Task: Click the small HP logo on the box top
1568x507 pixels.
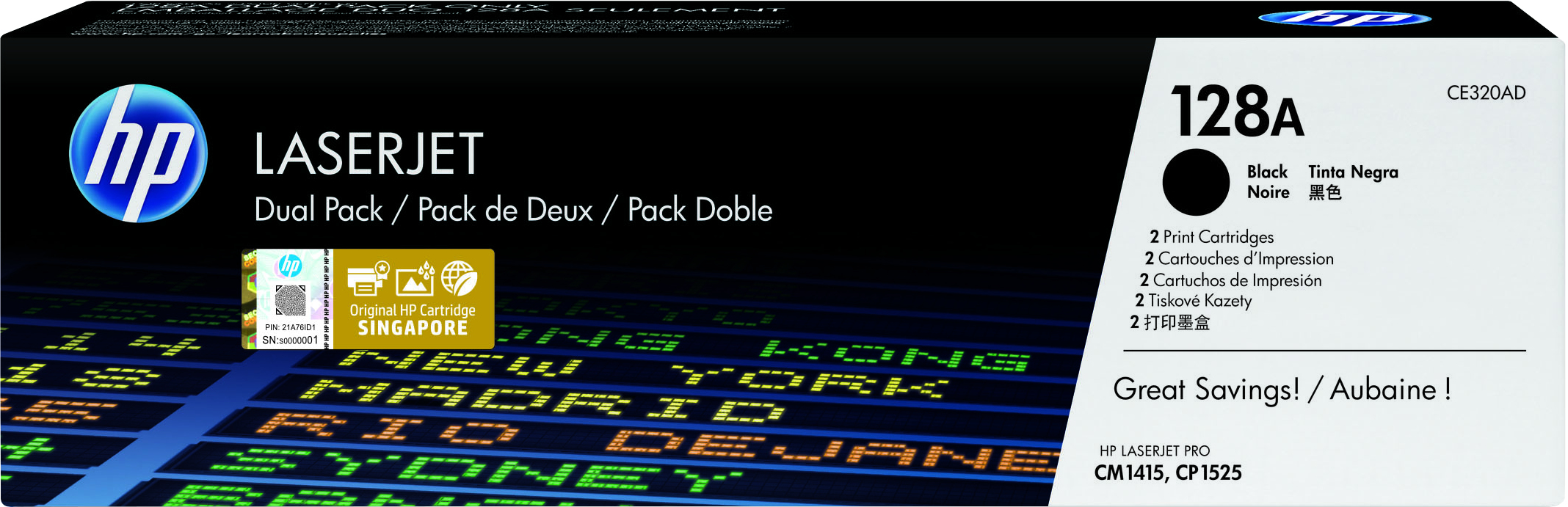Action: (x=1344, y=18)
